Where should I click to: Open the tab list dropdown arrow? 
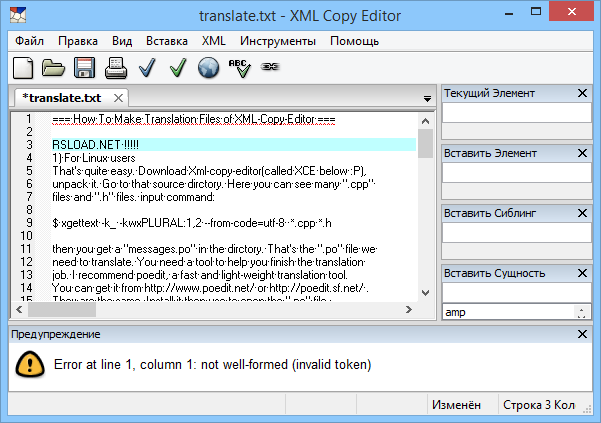click(427, 99)
